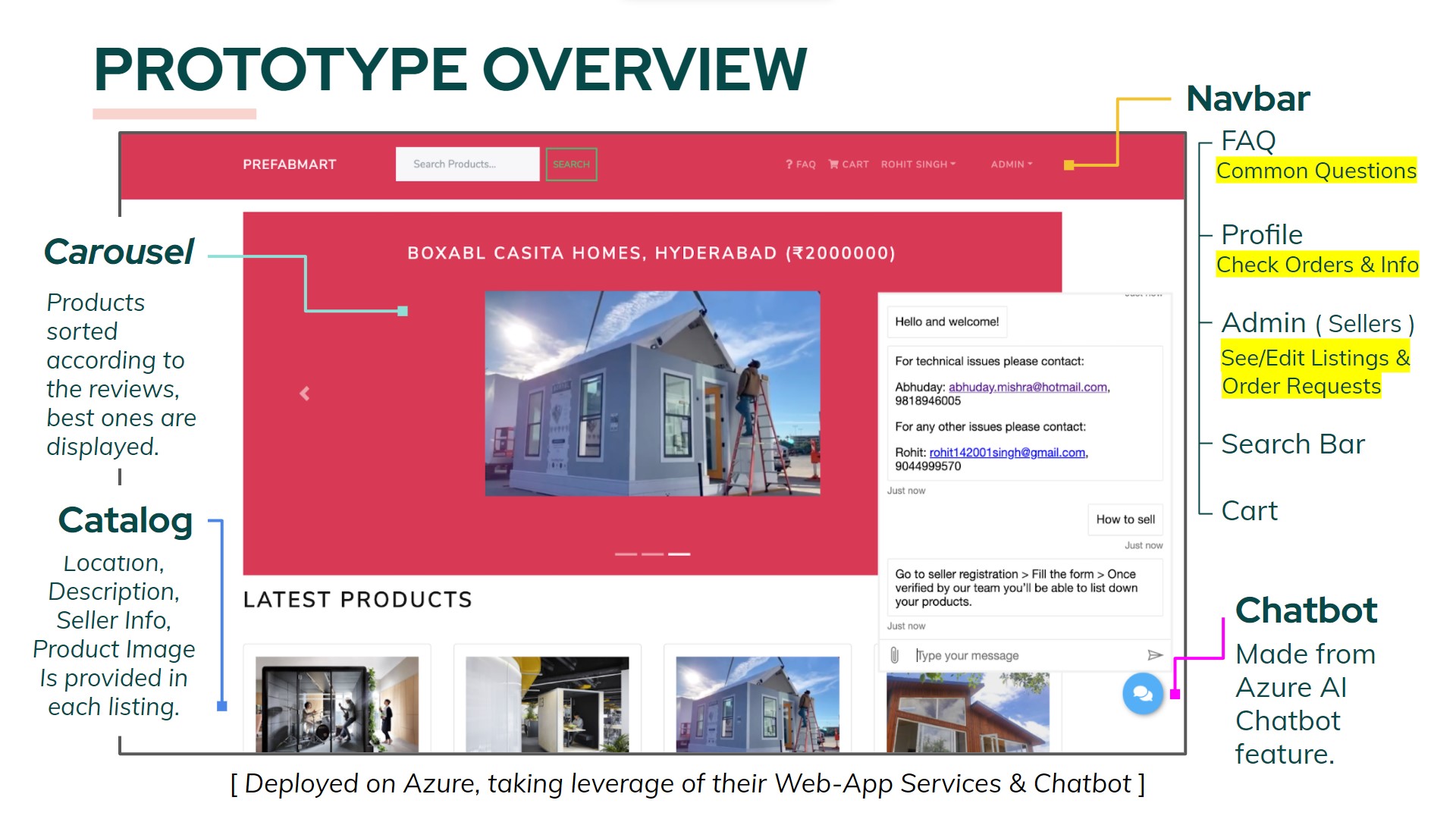Viewport: 1456px width, 819px height.
Task: Click the carousel previous arrow
Action: pos(305,393)
